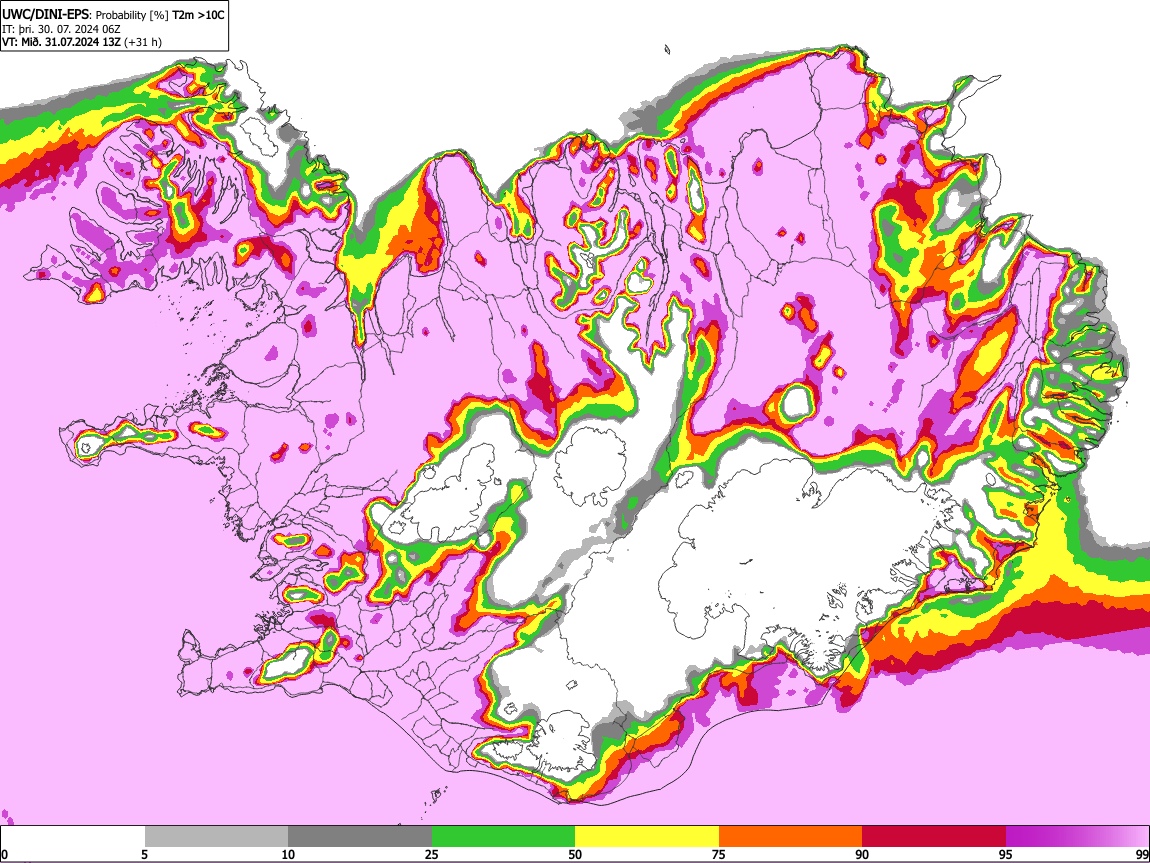
Task: Click the light gray 5-10 legend swatch
Action: 216,837
